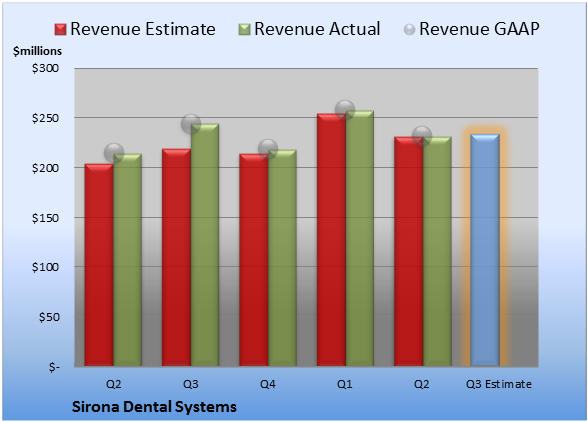The width and height of the screenshot is (588, 422).
Task: Click the GAAP sphere marker above Q1
Action: point(345,110)
